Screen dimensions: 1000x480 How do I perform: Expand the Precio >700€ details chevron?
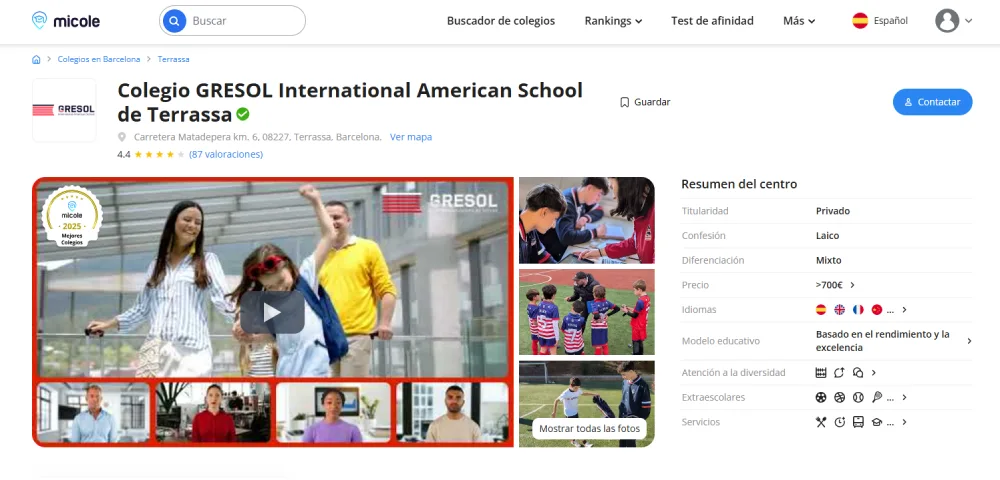pyautogui.click(x=853, y=285)
